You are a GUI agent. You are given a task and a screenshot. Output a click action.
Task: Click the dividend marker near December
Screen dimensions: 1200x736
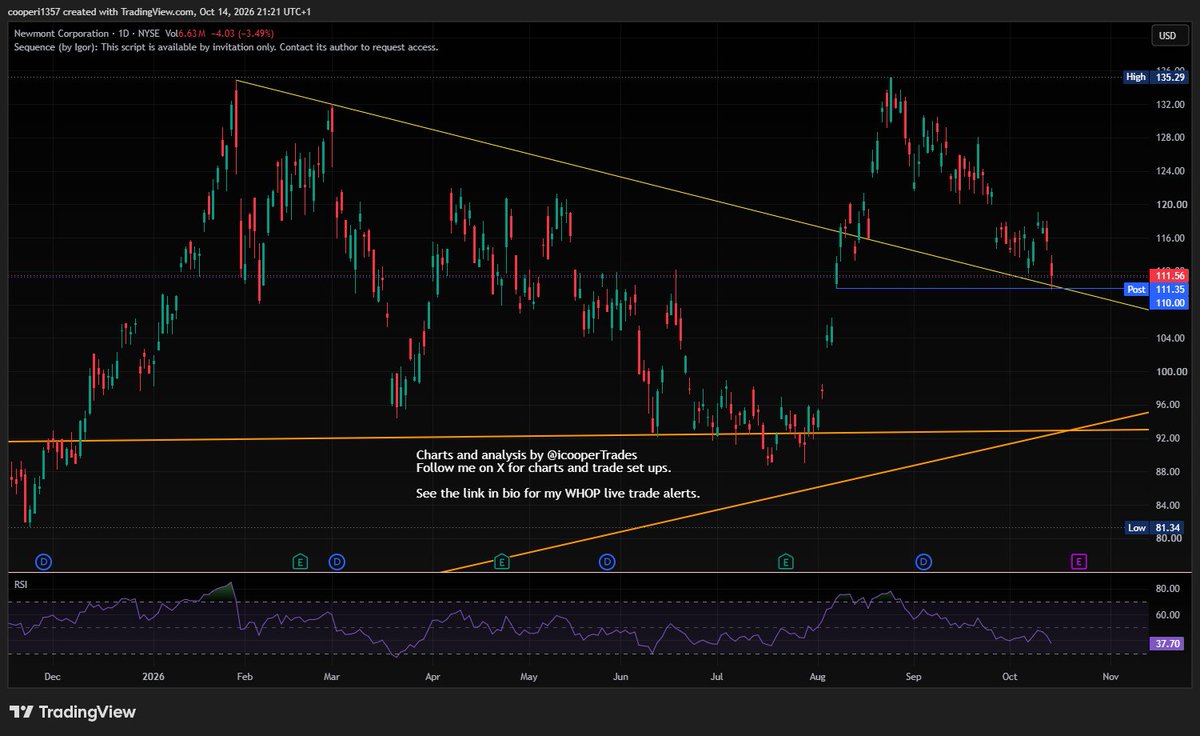(x=43, y=562)
